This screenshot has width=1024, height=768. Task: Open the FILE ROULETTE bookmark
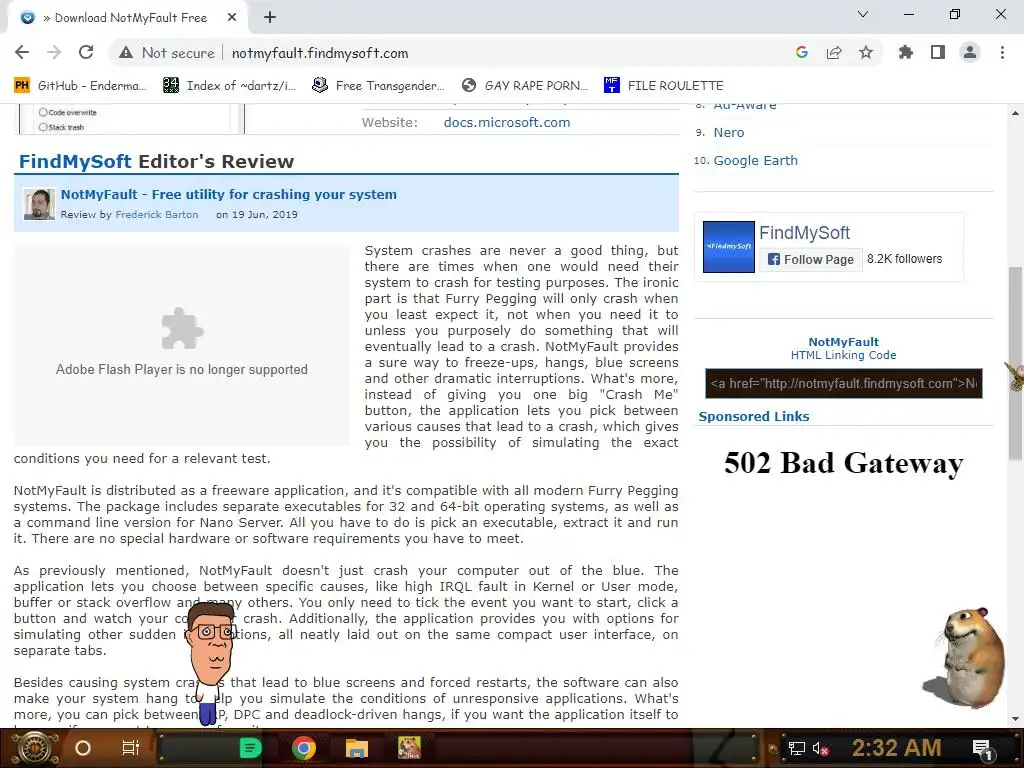click(664, 86)
